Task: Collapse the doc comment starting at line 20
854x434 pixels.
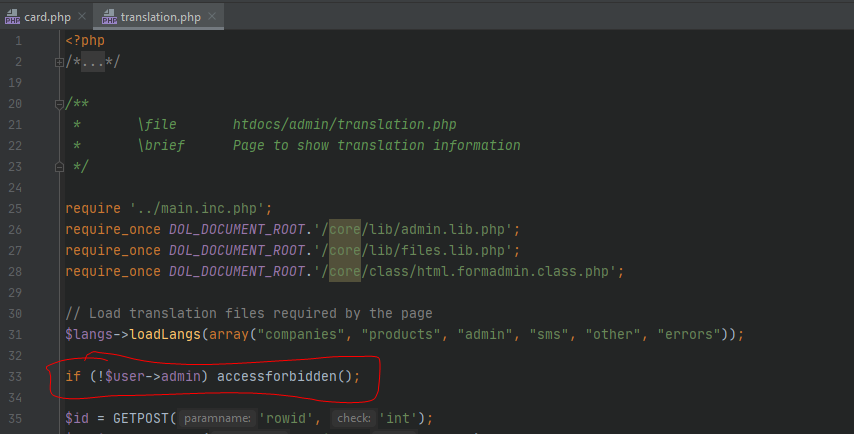Action: click(x=60, y=104)
